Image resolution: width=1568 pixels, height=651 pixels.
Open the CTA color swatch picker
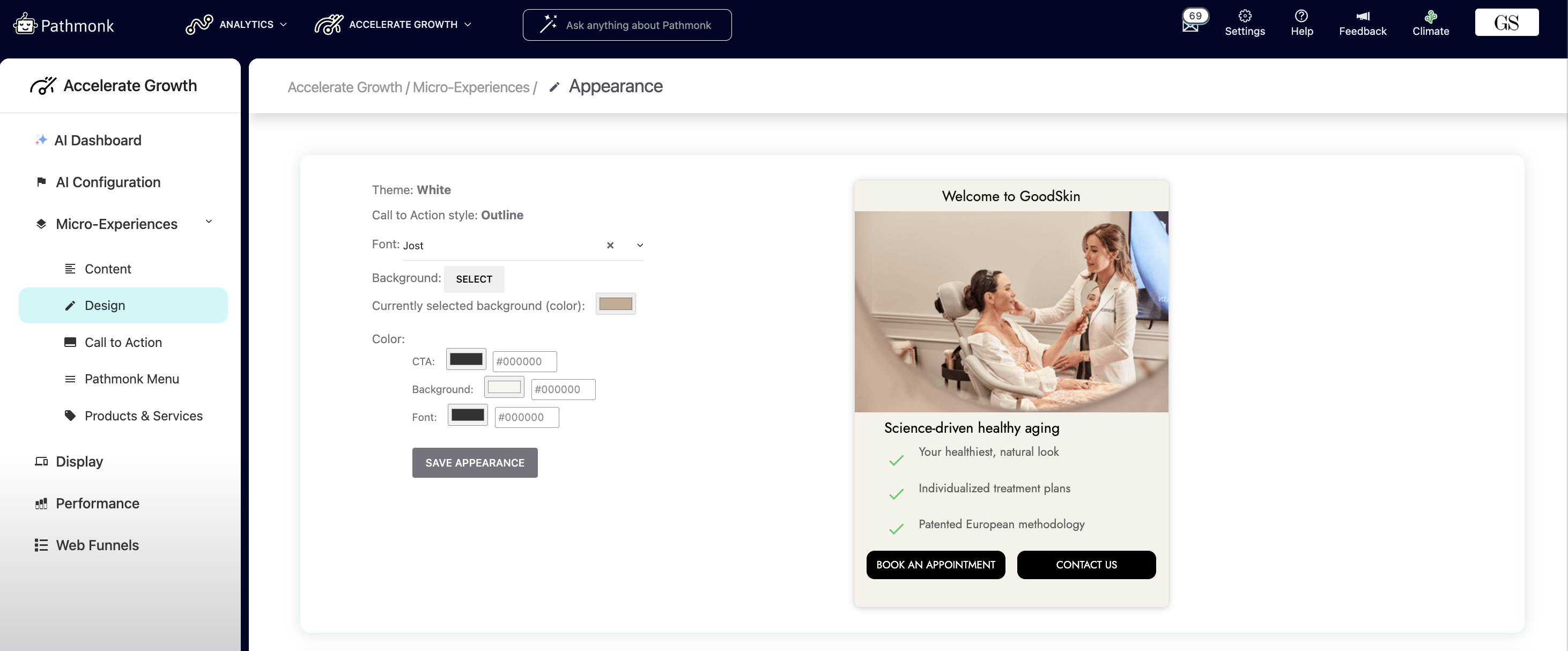click(465, 360)
